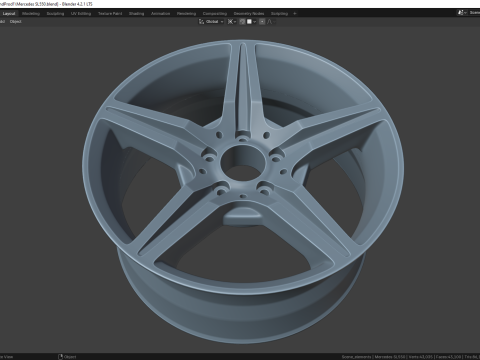This screenshot has height=360, width=480.
Task: Open the Object menu in viewport header
Action: click(15, 22)
